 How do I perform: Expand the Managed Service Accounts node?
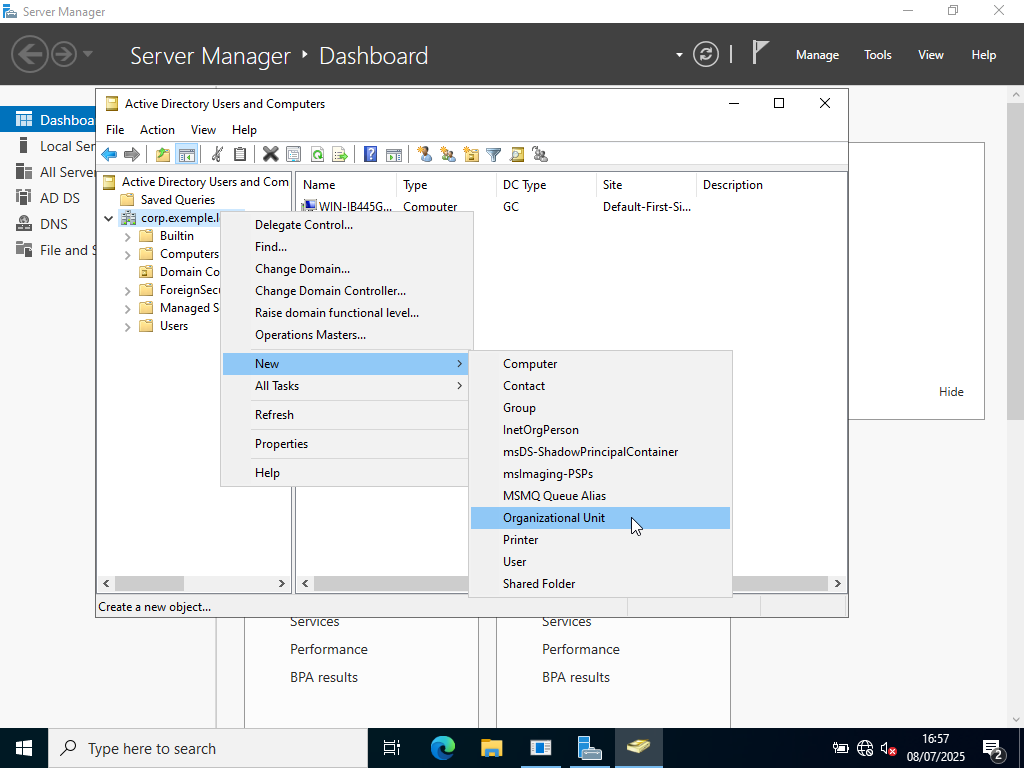127,309
